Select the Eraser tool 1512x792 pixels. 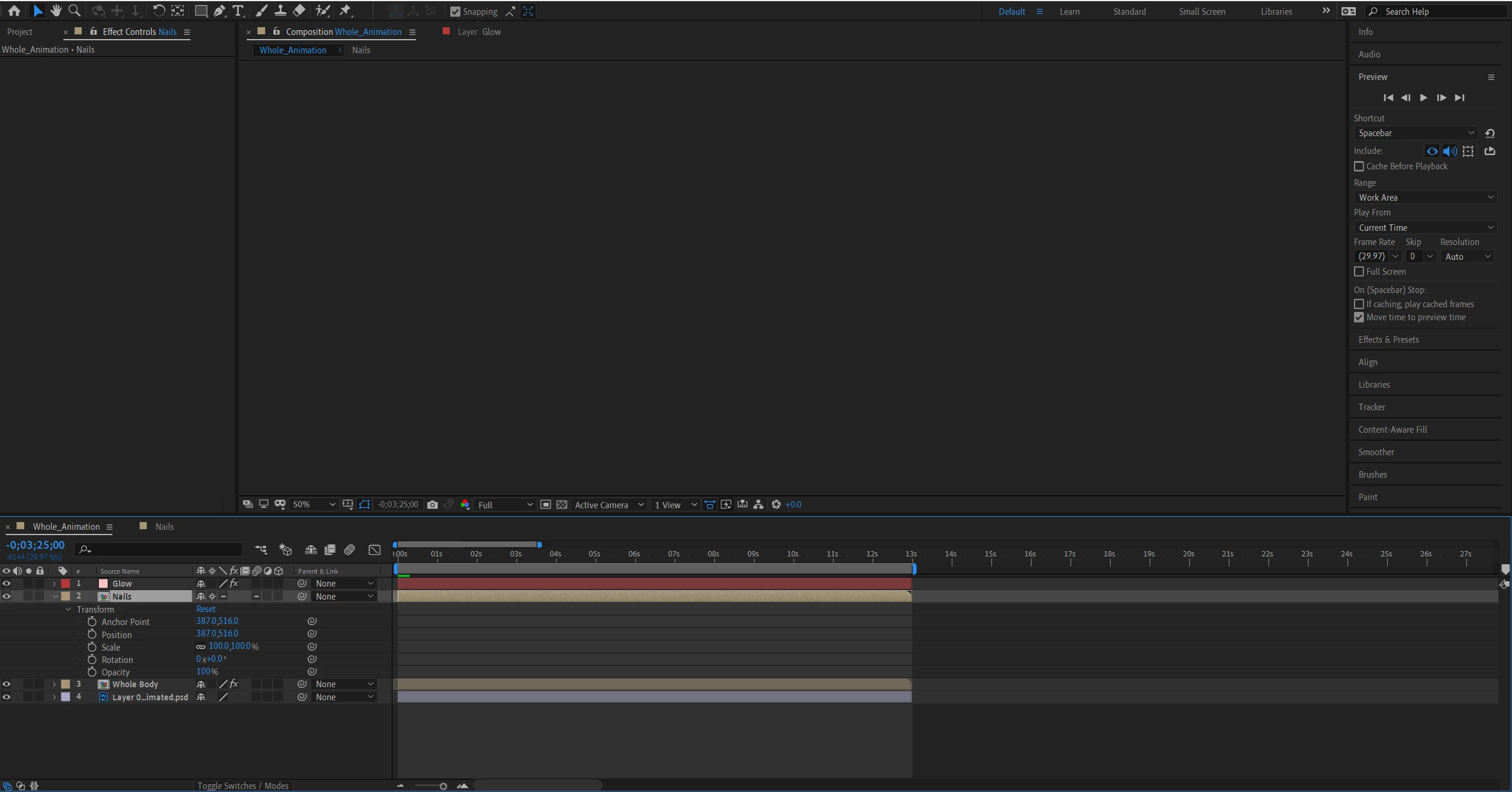pyautogui.click(x=299, y=11)
